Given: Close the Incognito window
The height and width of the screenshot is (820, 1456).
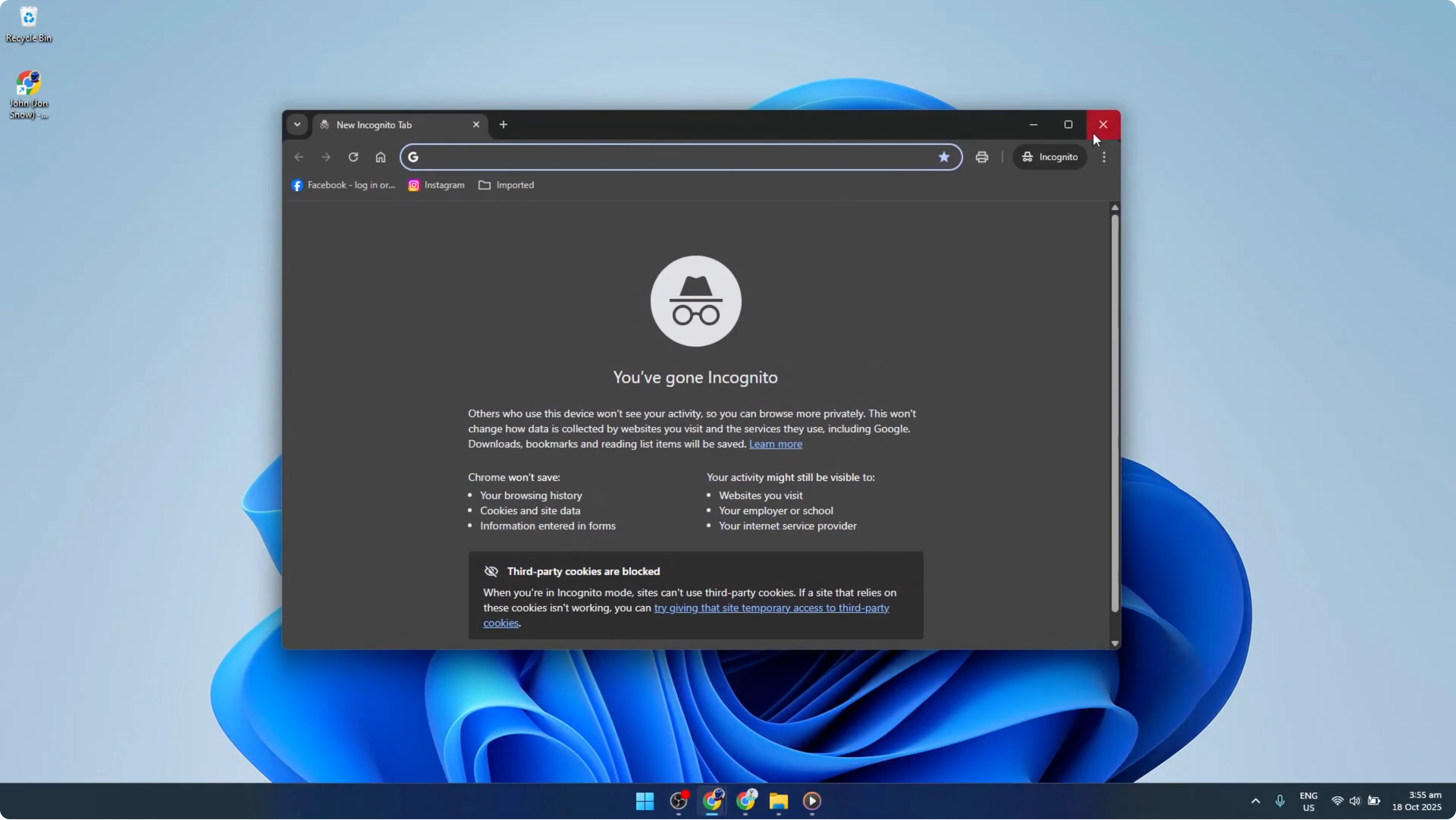Looking at the screenshot, I should pyautogui.click(x=1103, y=125).
